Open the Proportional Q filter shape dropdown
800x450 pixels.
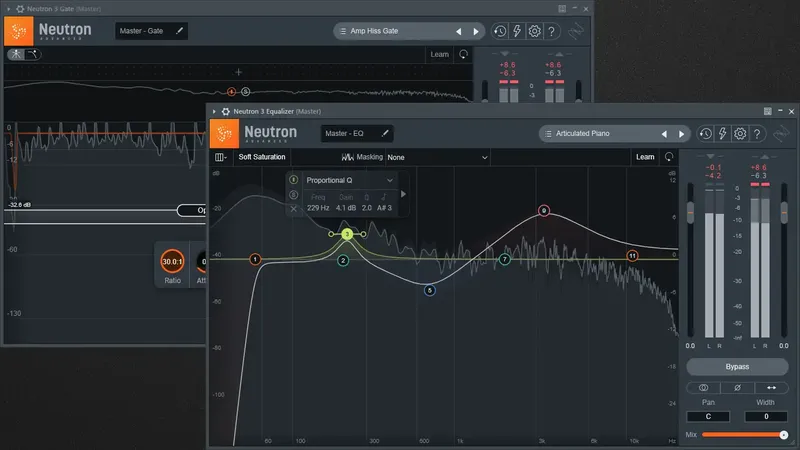349,180
